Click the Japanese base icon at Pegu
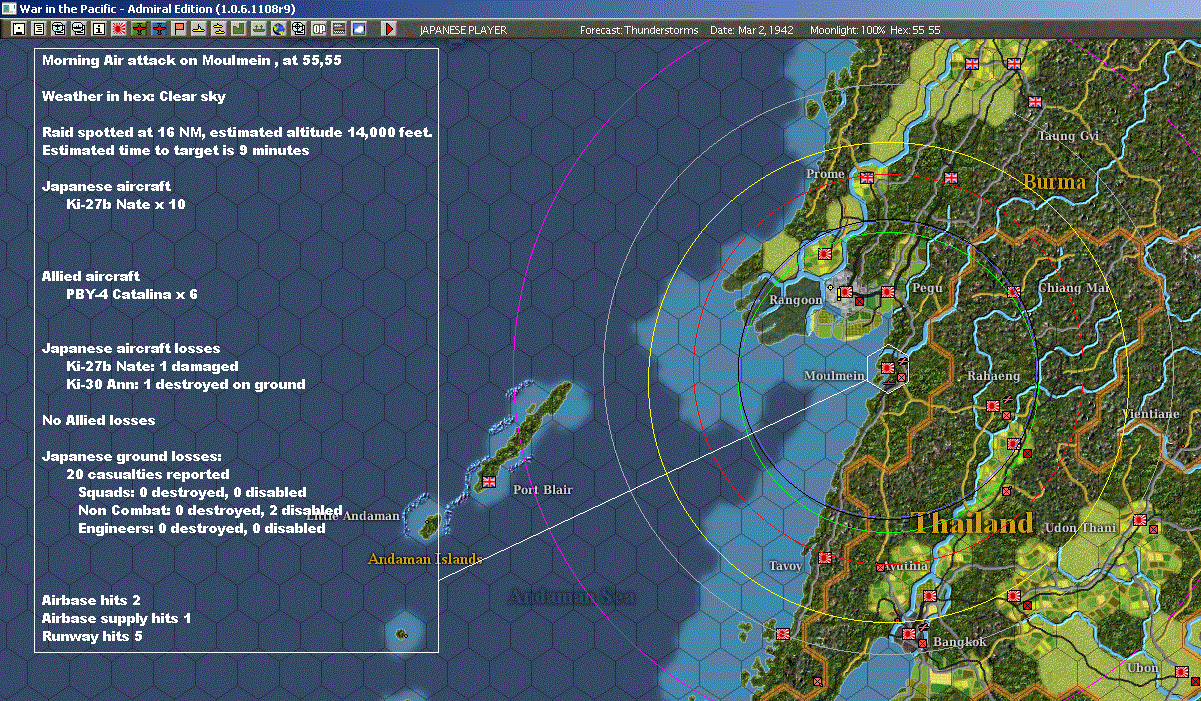 (887, 292)
